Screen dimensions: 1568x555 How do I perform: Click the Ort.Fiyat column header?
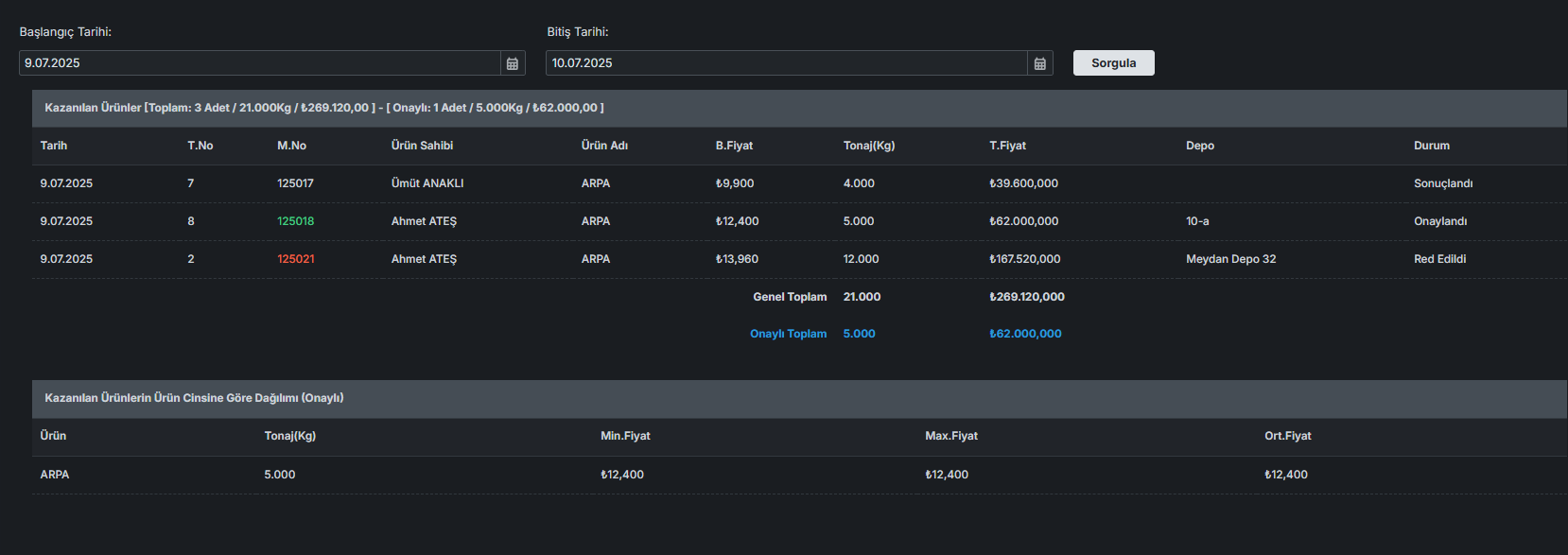tap(1287, 436)
